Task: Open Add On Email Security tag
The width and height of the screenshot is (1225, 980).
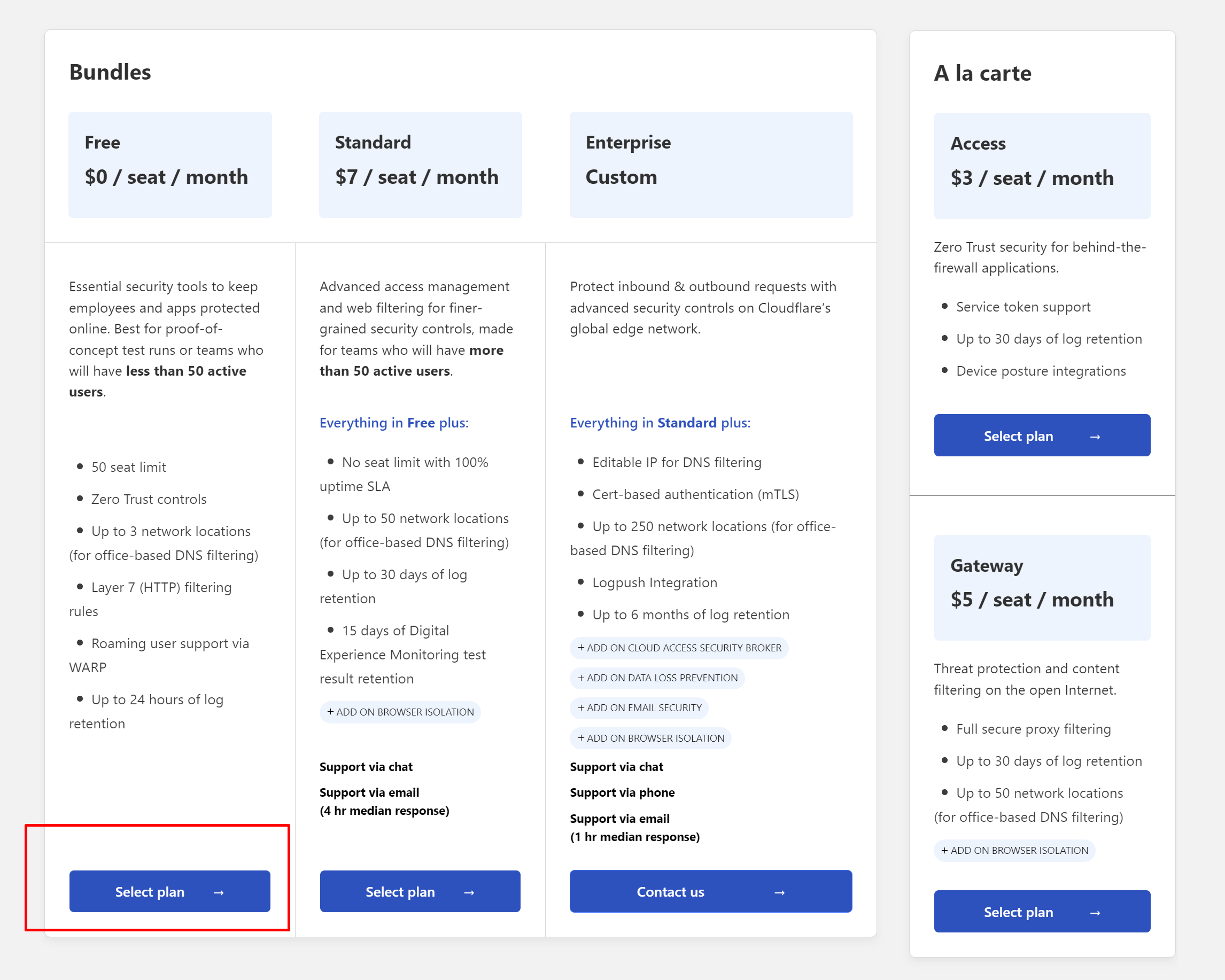Action: (639, 708)
